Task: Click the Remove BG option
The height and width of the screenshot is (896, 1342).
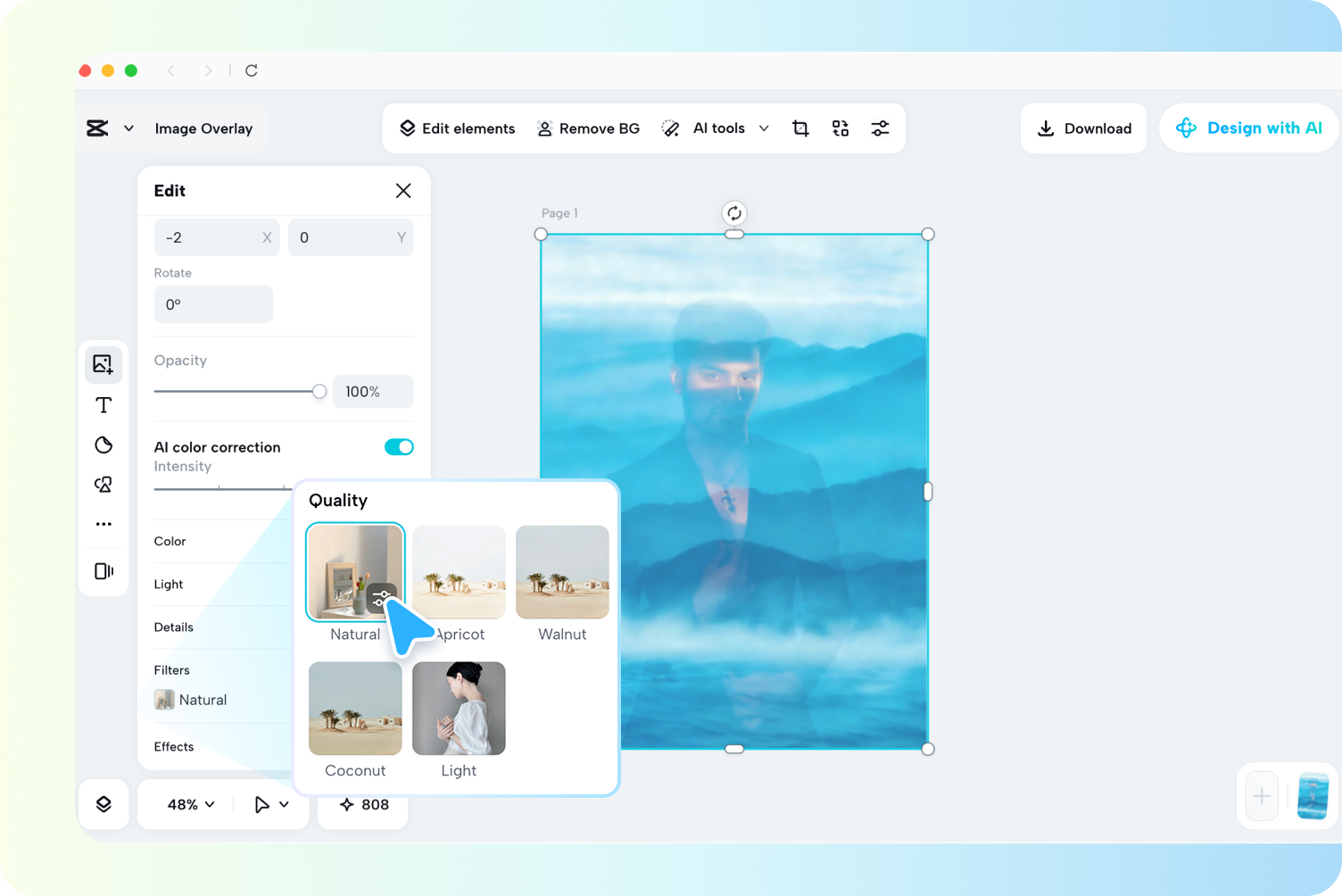Action: (x=588, y=128)
